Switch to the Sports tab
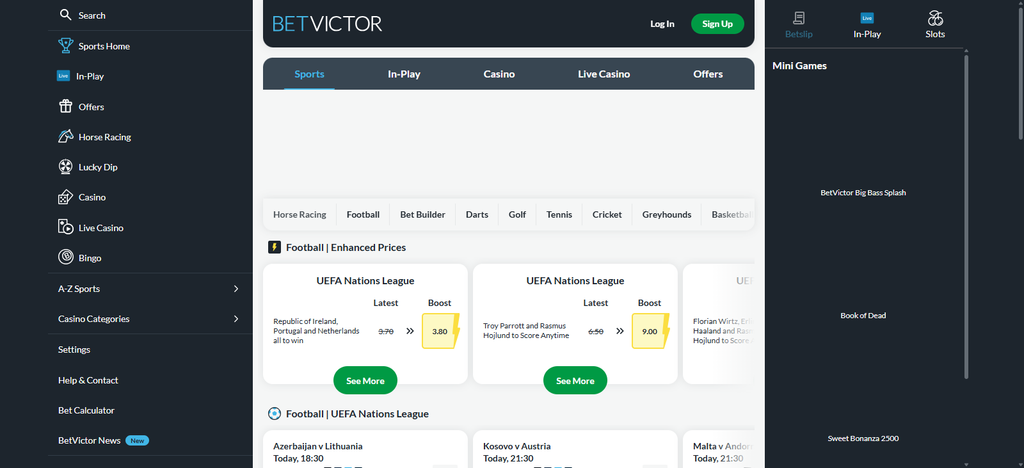 coord(309,74)
